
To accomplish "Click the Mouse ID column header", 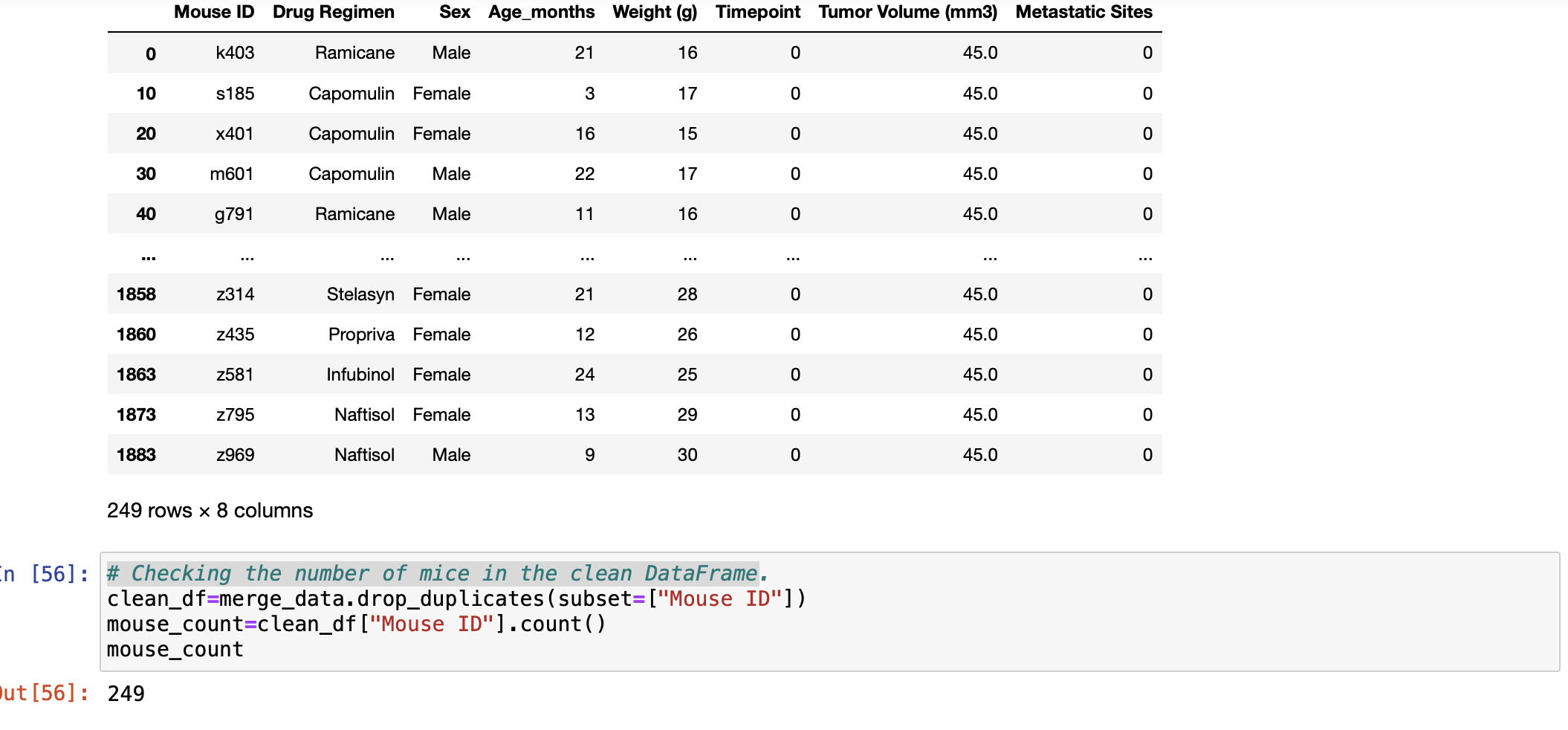I will point(214,12).
